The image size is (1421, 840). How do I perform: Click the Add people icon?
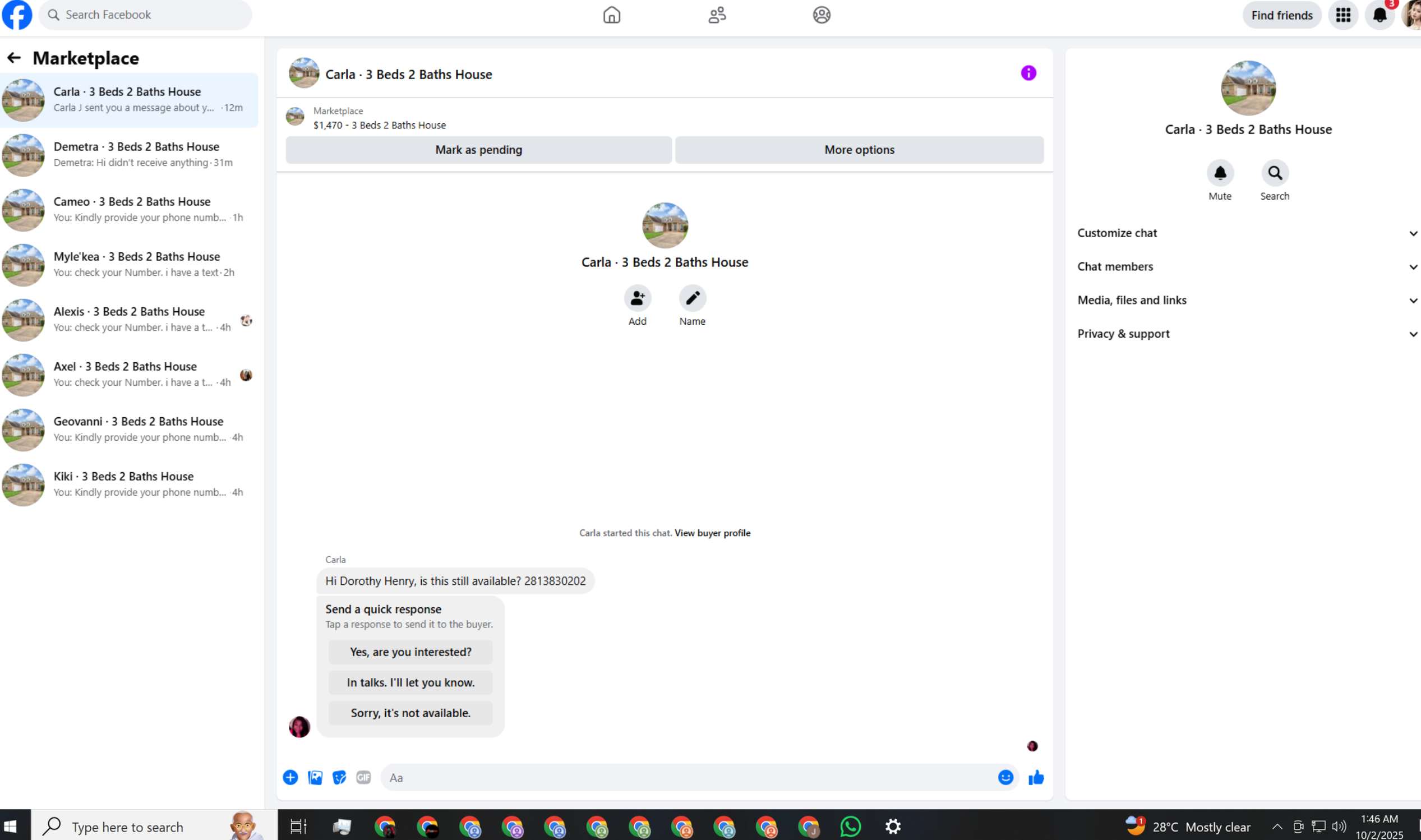637,298
